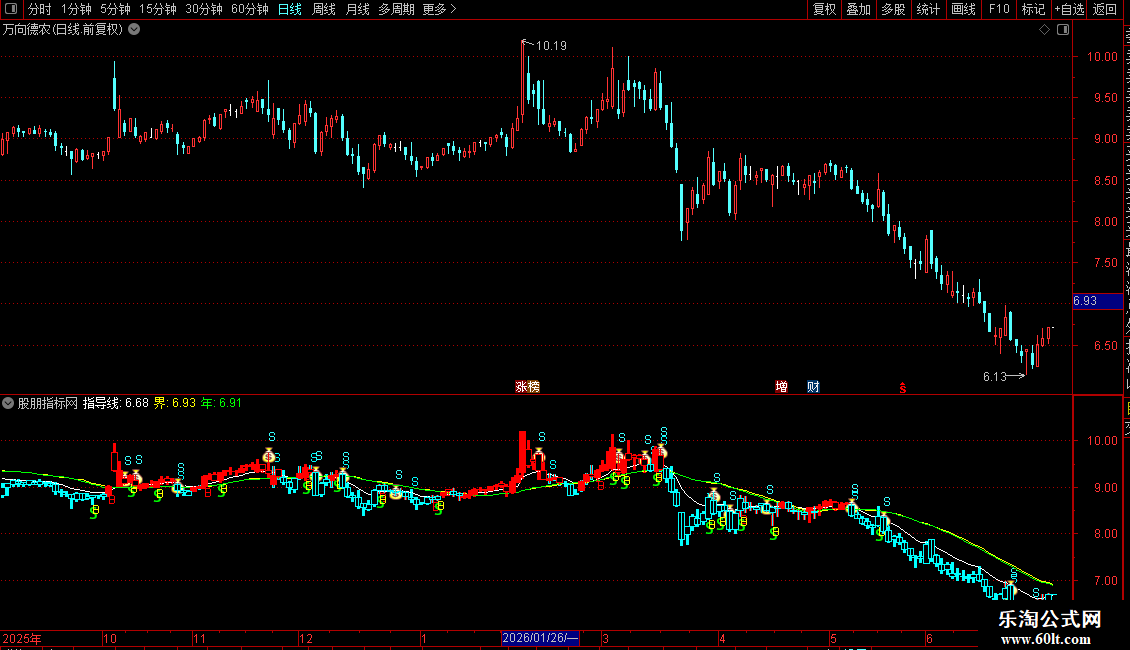
Task: Click the 7.00 label on indicator axis
Action: tap(1105, 580)
